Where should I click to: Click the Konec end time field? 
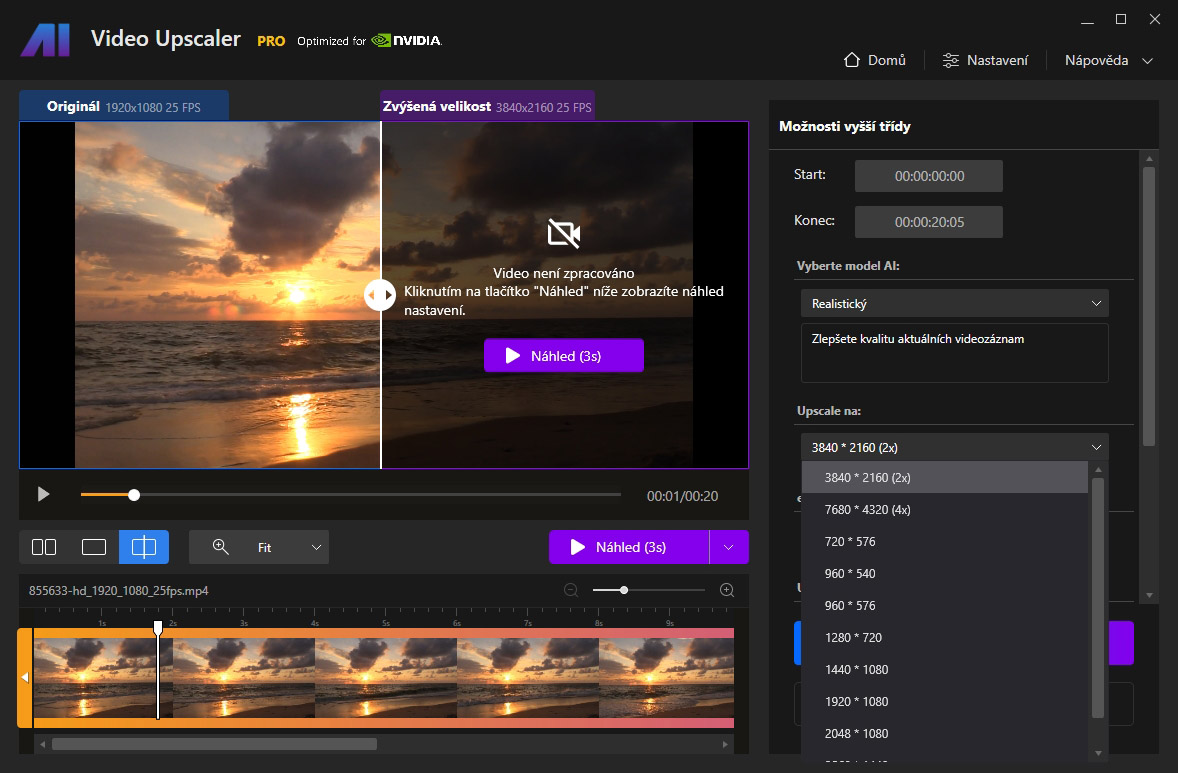click(x=928, y=222)
